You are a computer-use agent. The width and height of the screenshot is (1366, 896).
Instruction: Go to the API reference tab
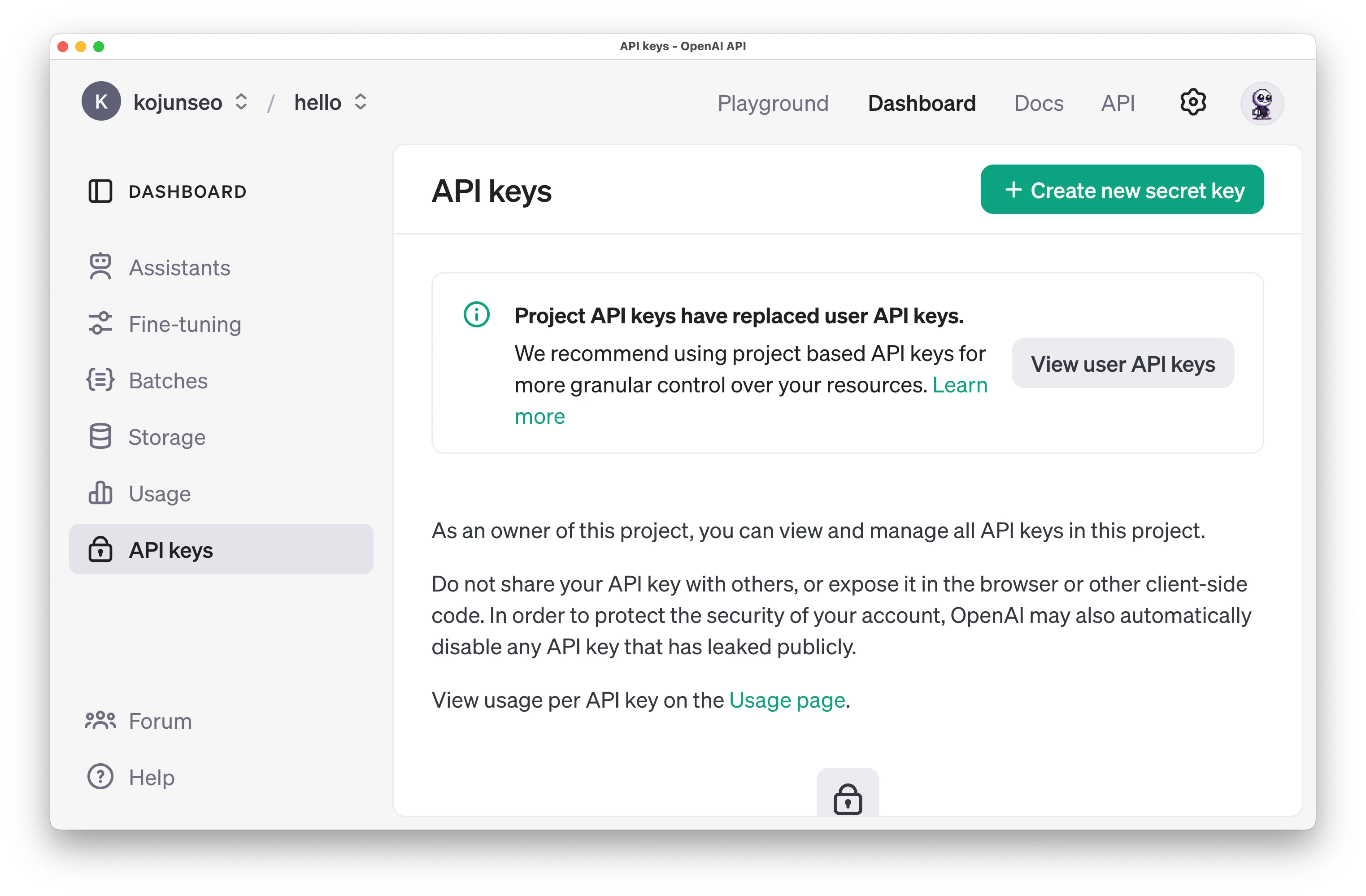tap(1118, 103)
